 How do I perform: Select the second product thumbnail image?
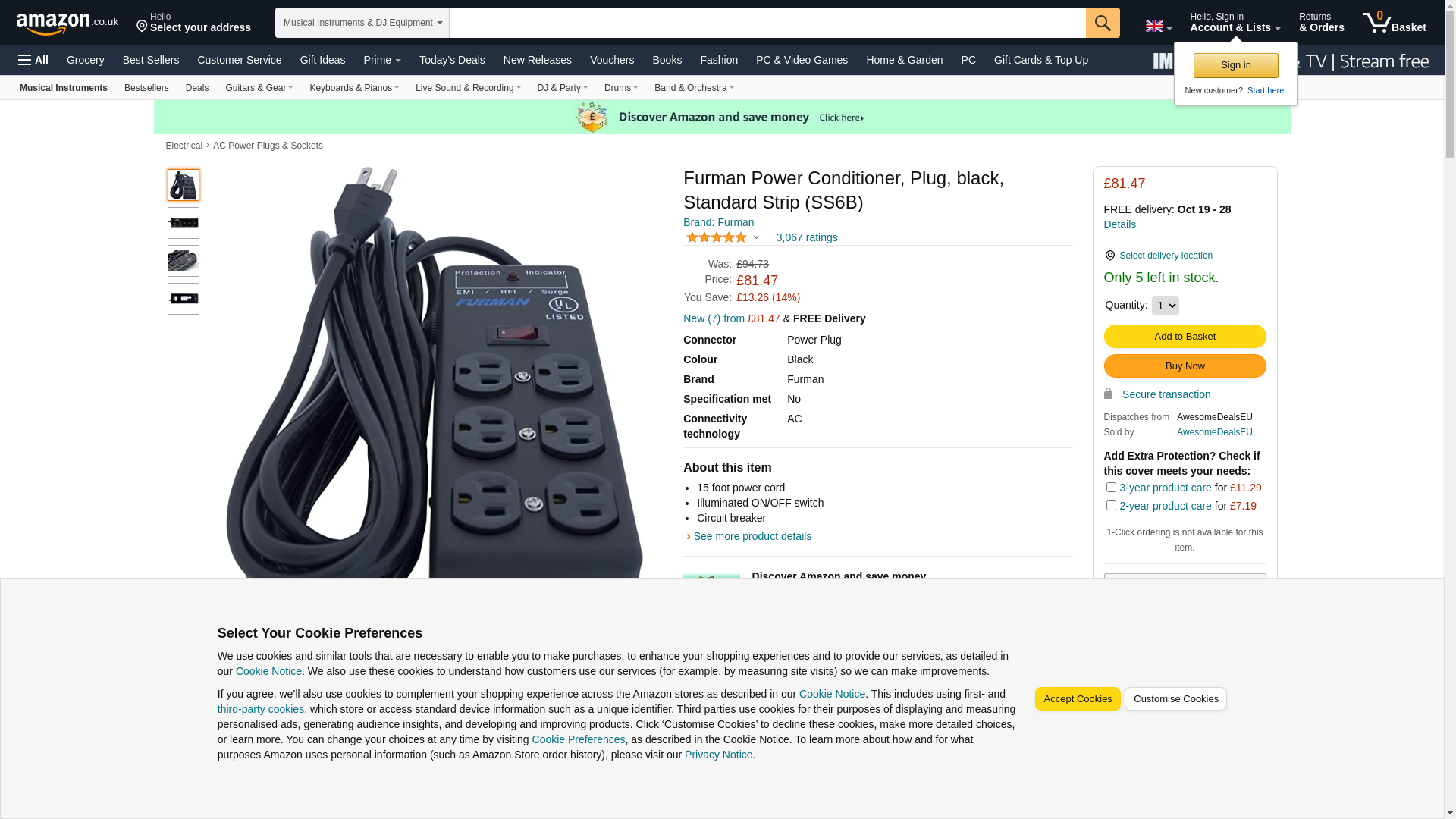click(184, 223)
